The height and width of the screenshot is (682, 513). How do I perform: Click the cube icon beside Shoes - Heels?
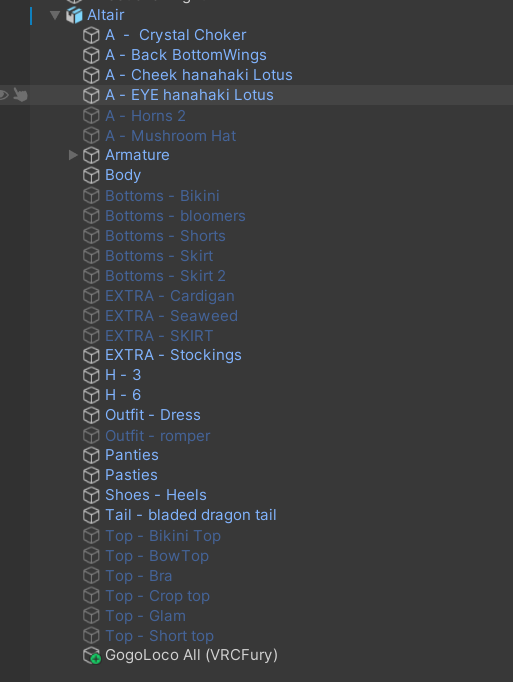91,495
